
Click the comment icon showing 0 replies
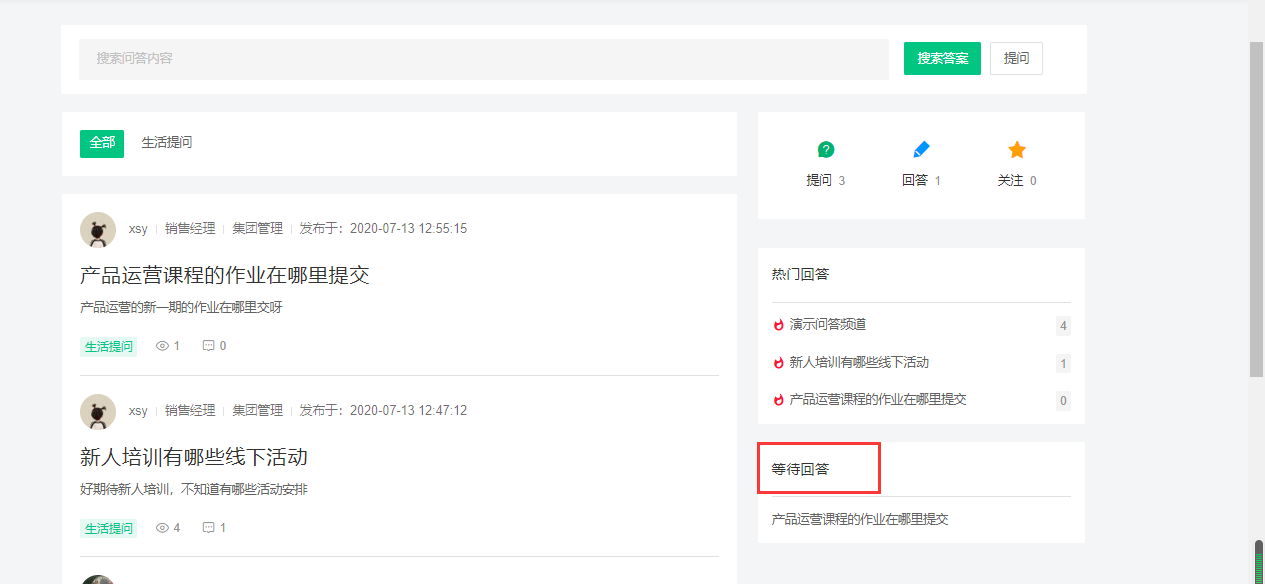click(209, 346)
